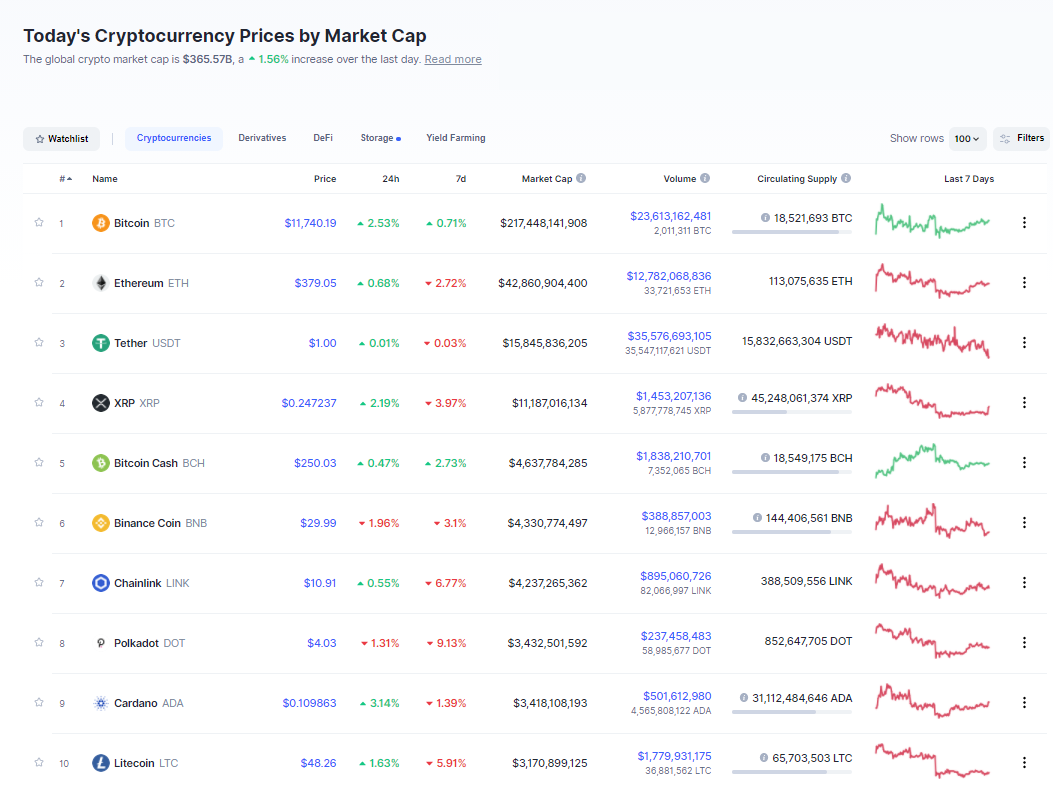Open the more options menu for Bitcoin Cash

1024,463
